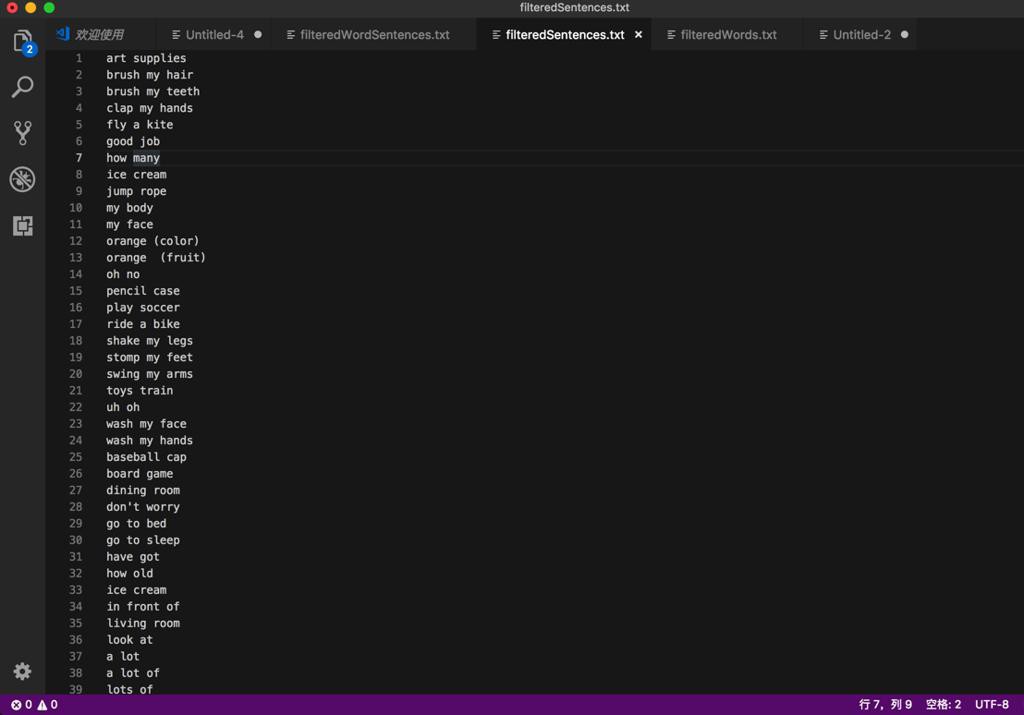Click line number 7 in gutter
The height and width of the screenshot is (715, 1024).
79,158
